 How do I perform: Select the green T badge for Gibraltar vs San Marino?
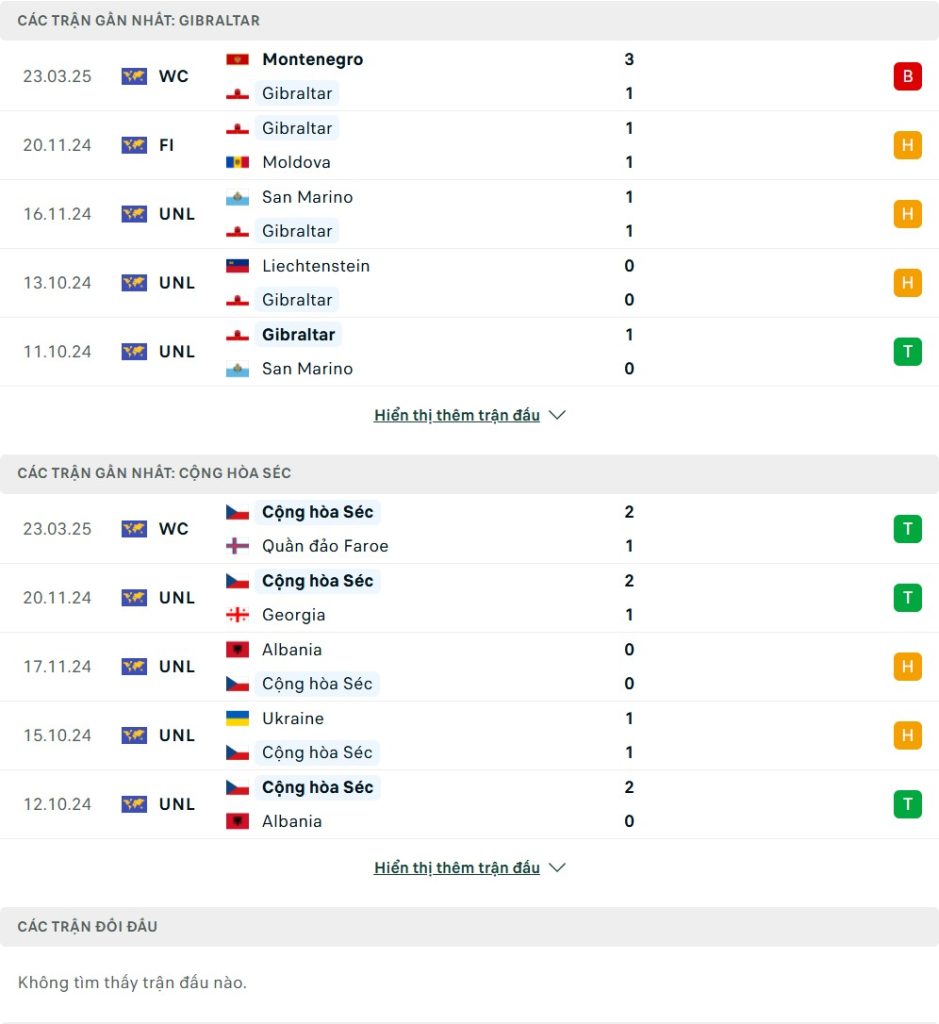point(907,351)
